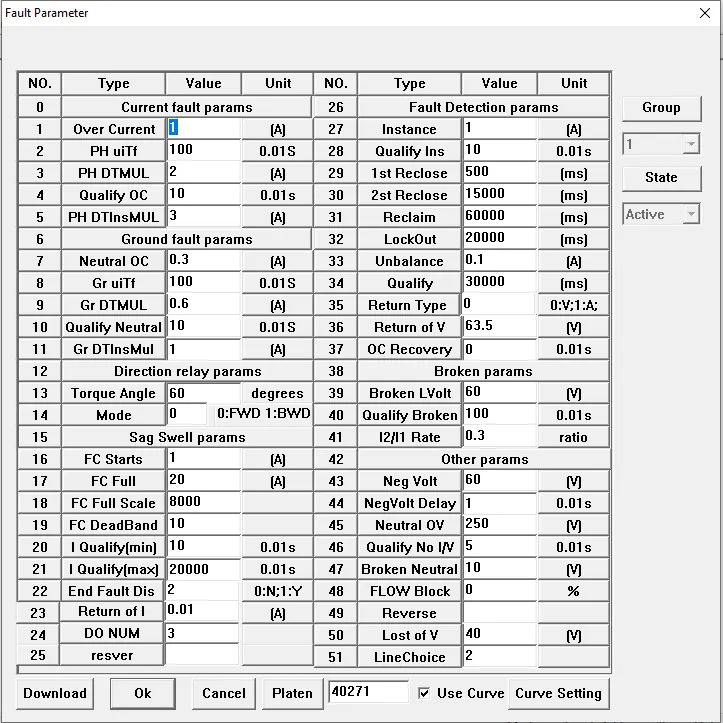This screenshot has height=723, width=723.
Task: Click the Qualify No I/V value field
Action: point(500,546)
